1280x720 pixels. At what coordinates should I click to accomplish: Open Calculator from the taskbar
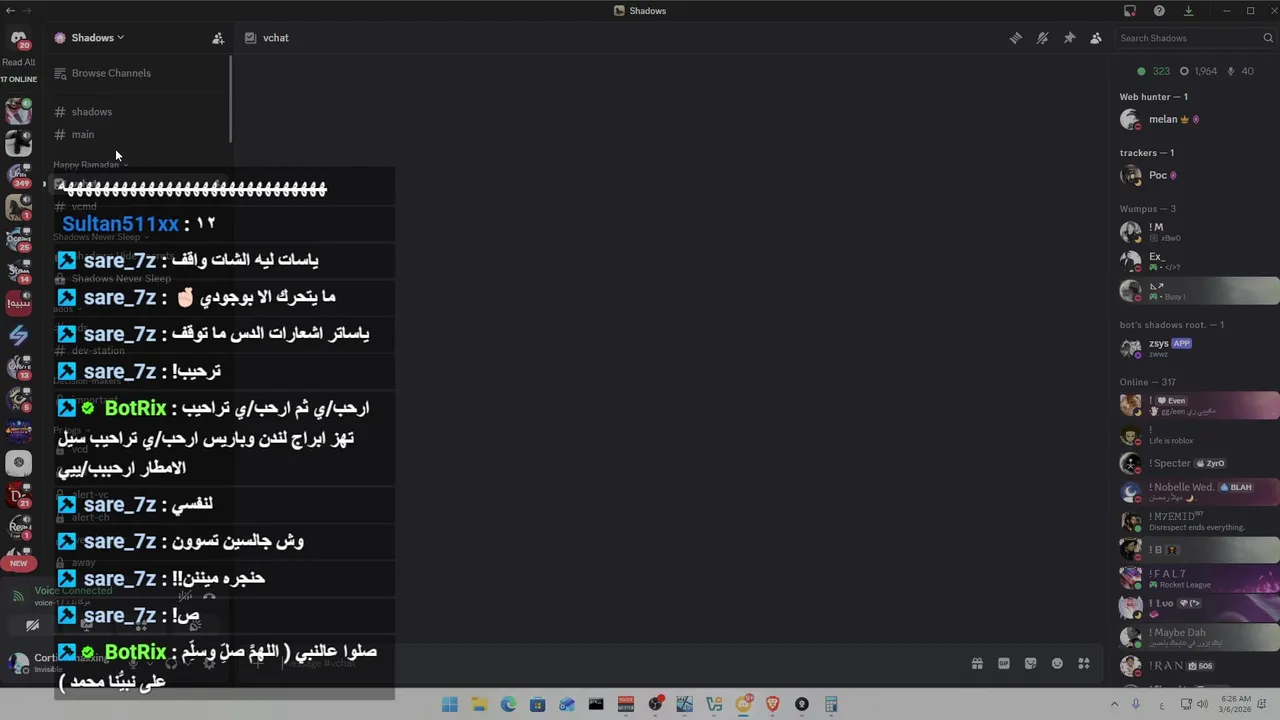[x=831, y=704]
